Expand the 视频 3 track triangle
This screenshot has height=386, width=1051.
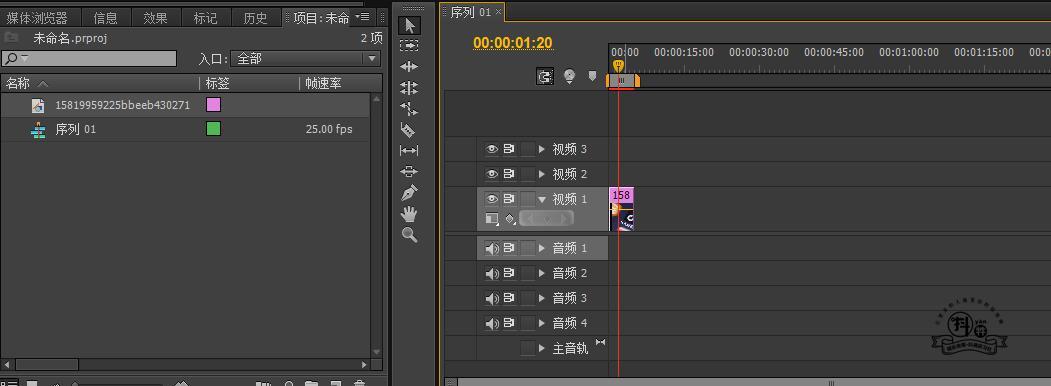[x=542, y=149]
